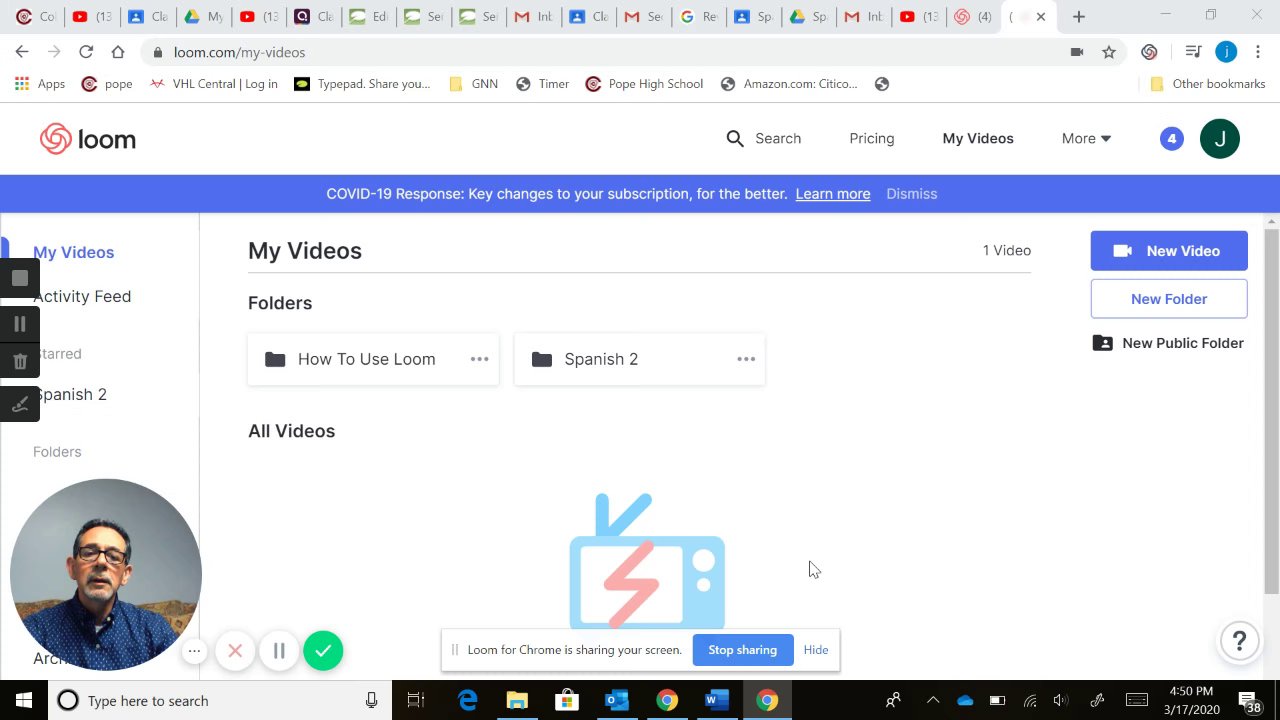Viewport: 1280px width, 720px height.
Task: Open the Windows notification center
Action: click(x=1249, y=701)
